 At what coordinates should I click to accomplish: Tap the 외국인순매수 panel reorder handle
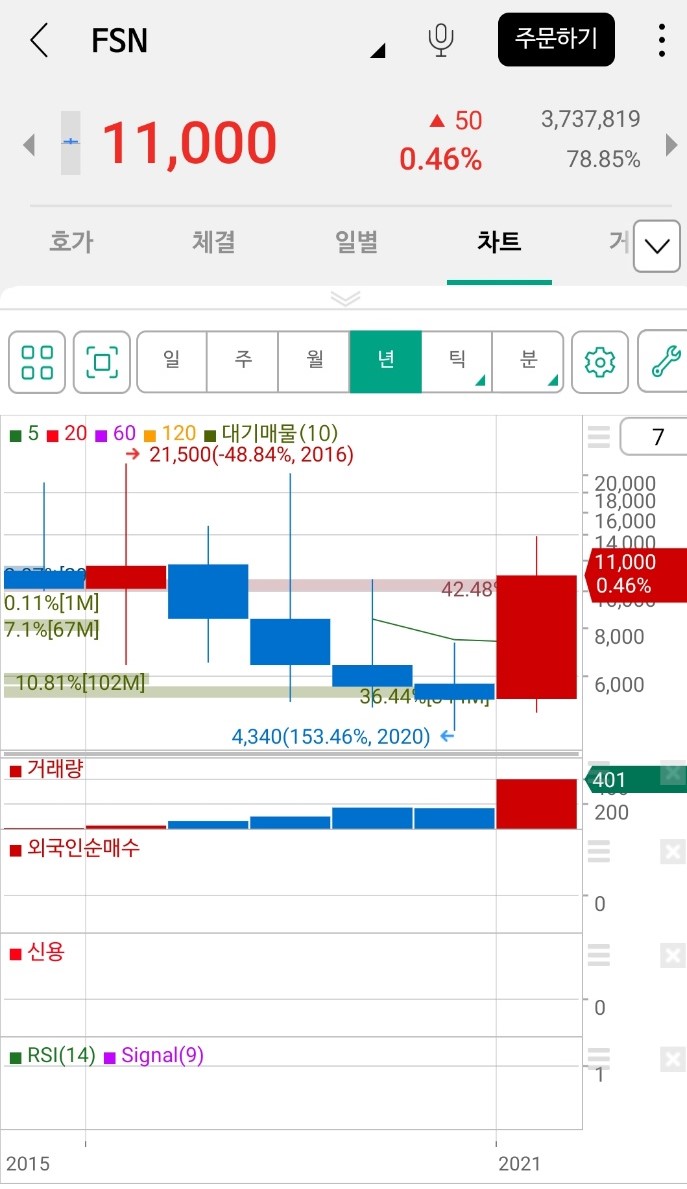(599, 852)
